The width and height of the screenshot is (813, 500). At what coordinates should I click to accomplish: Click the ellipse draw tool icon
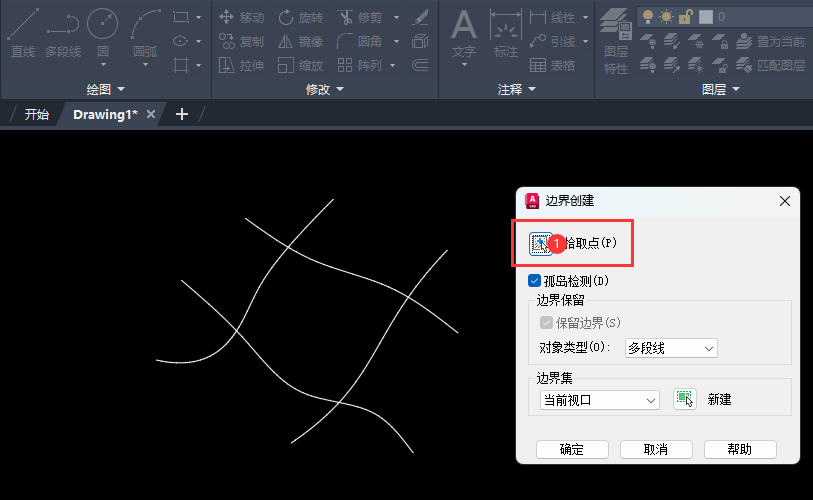click(180, 41)
